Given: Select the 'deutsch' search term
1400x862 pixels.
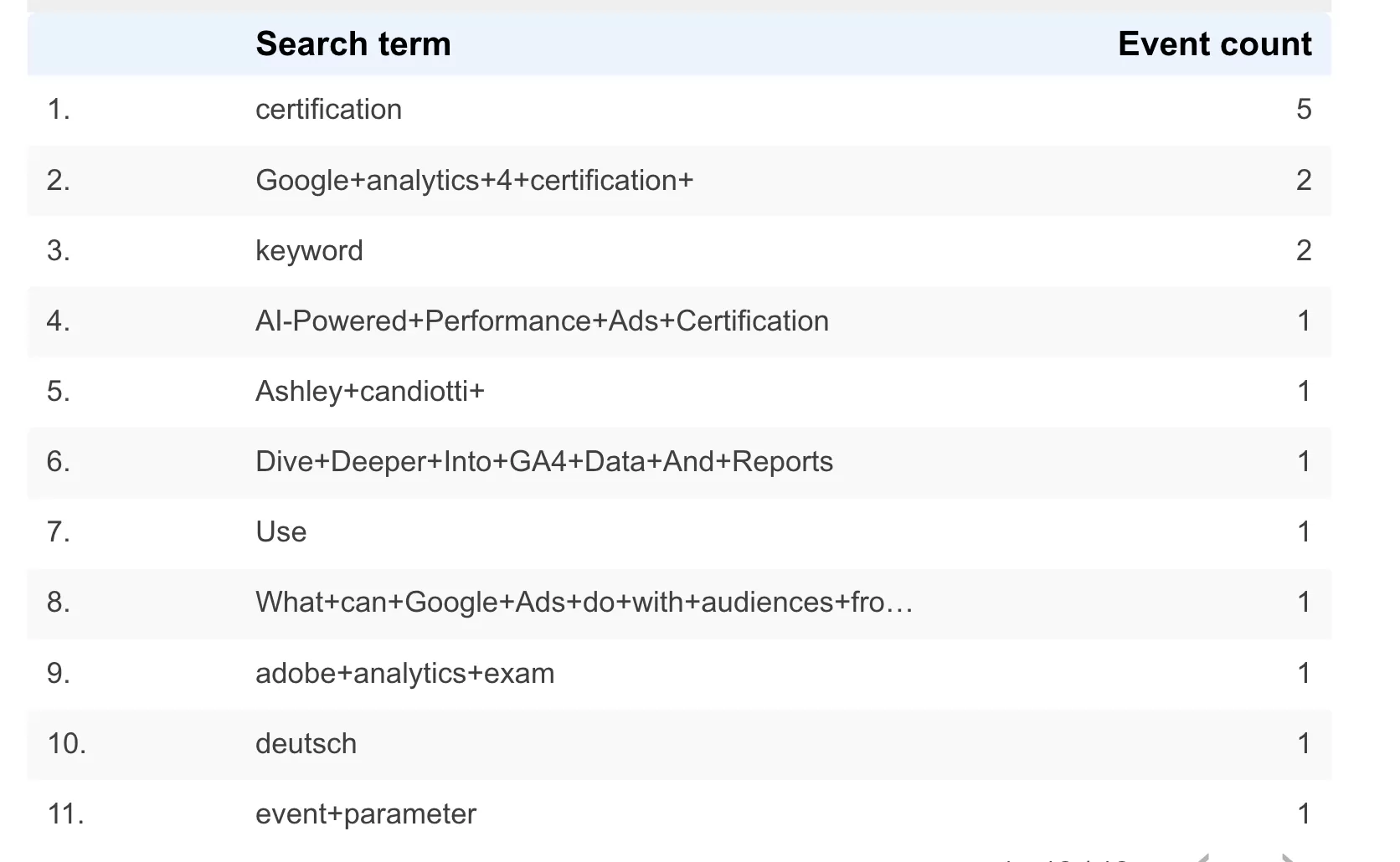Looking at the screenshot, I should pyautogui.click(x=306, y=744).
